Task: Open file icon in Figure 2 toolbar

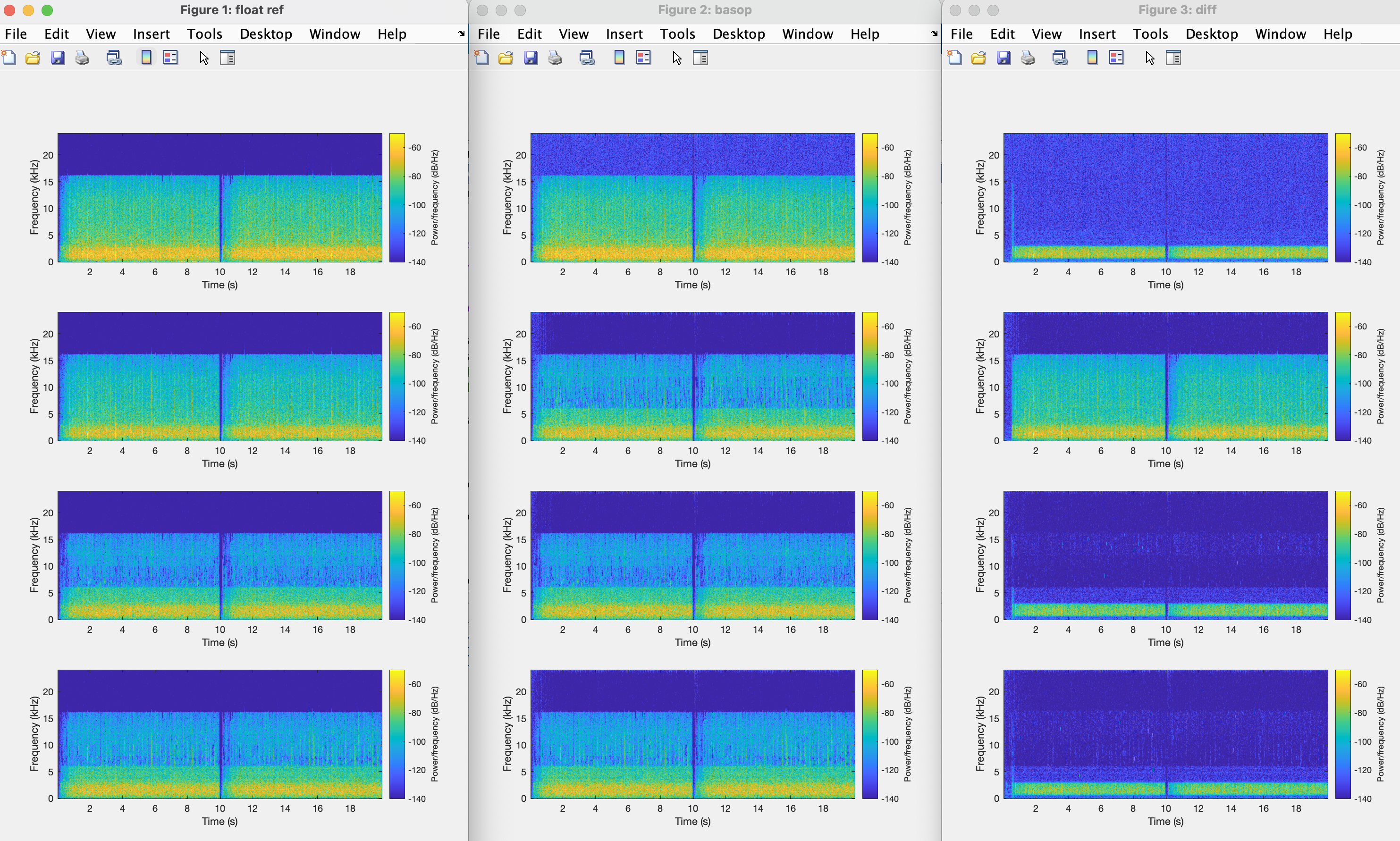Action: pyautogui.click(x=506, y=58)
